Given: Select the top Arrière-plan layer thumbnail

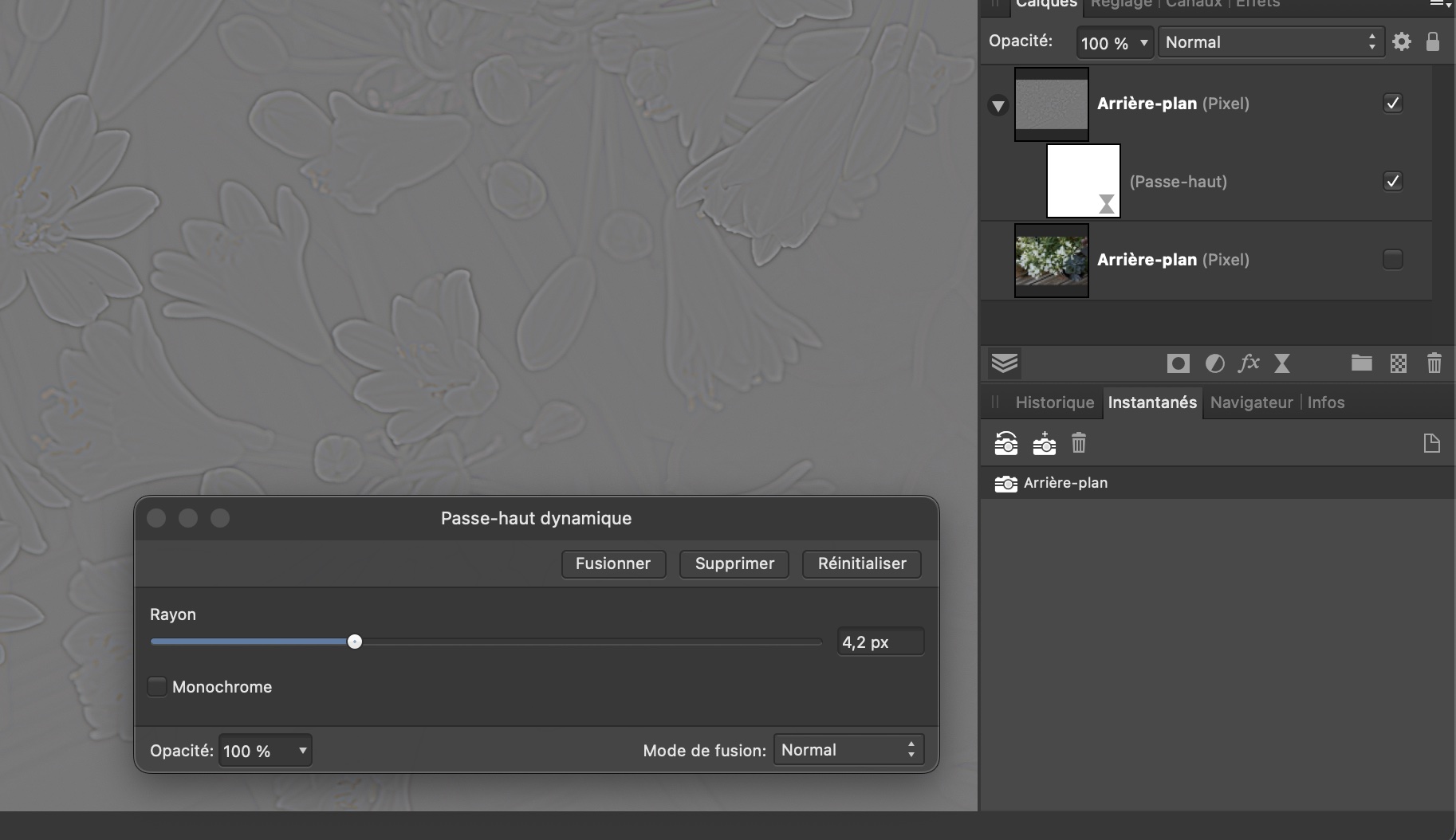Looking at the screenshot, I should pos(1051,104).
